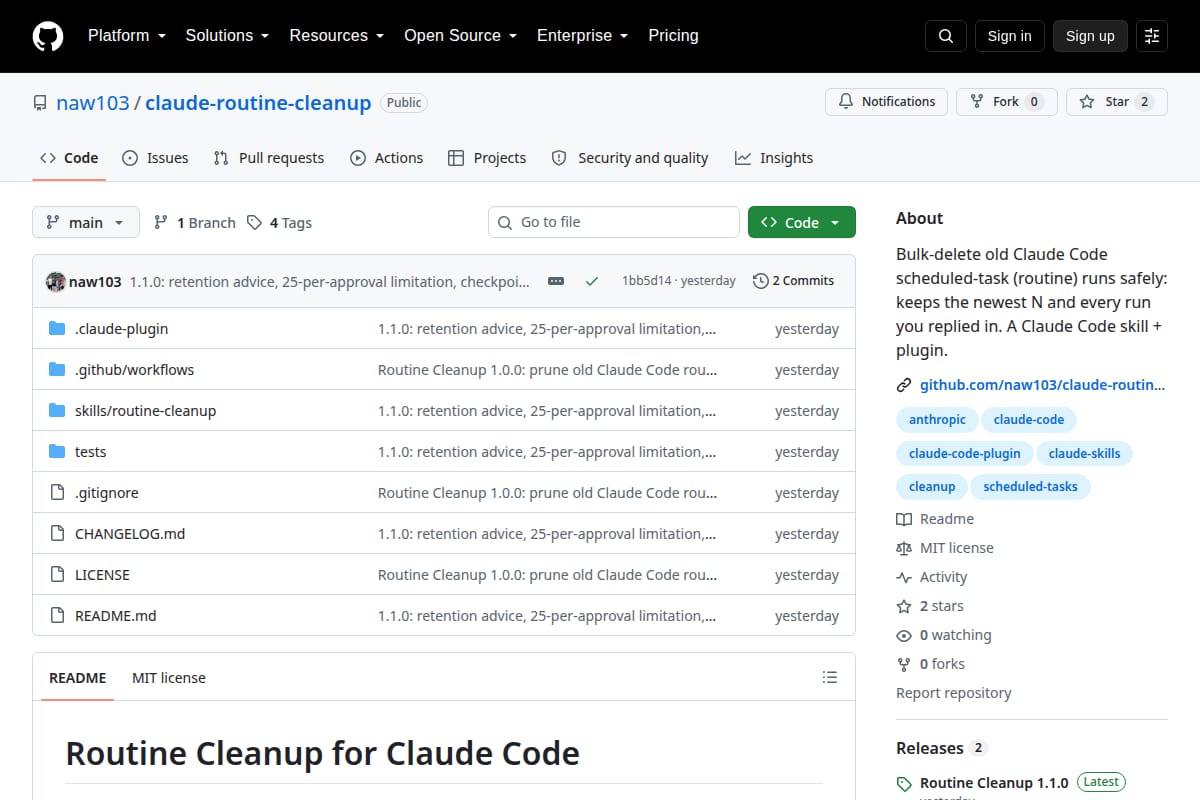Open the CHANGELOG.md file
The height and width of the screenshot is (800, 1200).
pyautogui.click(x=130, y=534)
